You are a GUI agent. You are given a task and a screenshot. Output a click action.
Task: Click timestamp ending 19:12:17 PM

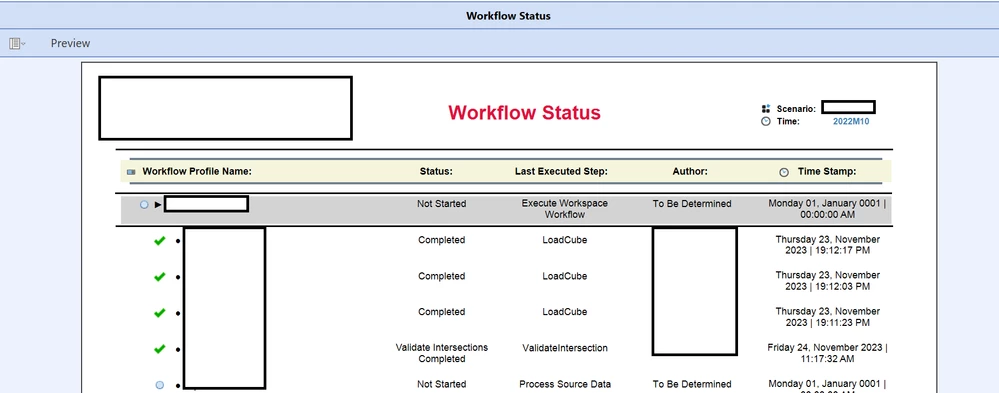pos(827,245)
